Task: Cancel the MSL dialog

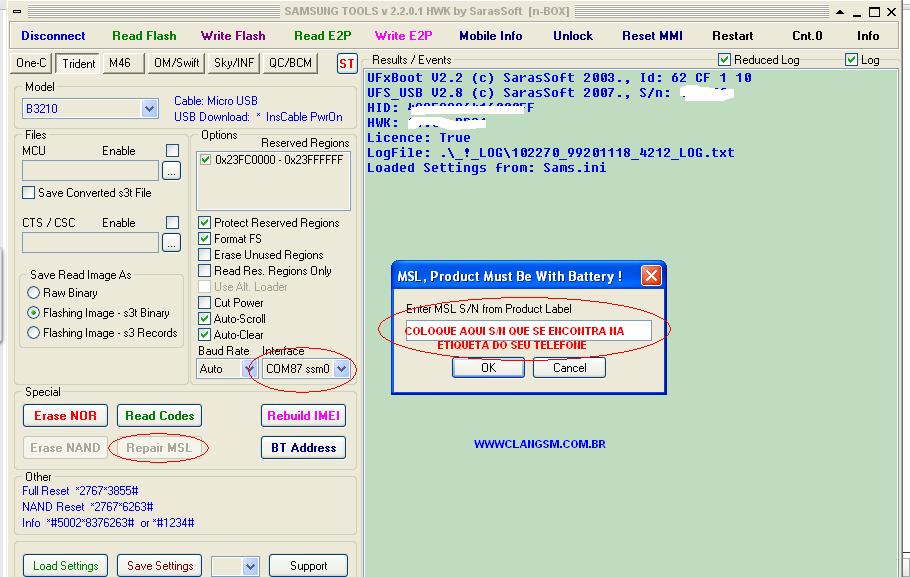Action: [x=569, y=367]
